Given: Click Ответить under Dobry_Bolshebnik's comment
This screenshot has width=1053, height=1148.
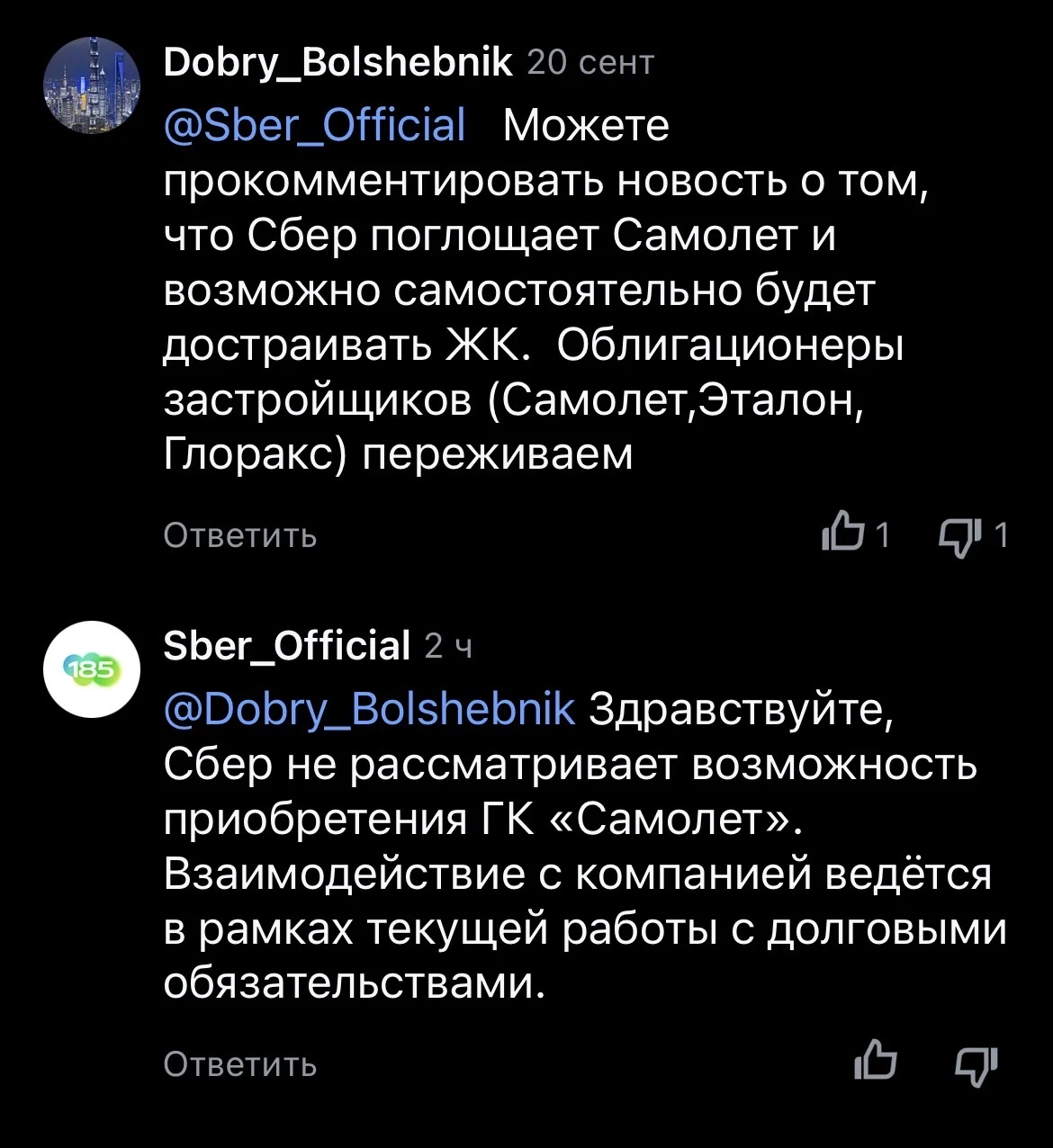Looking at the screenshot, I should [x=240, y=535].
